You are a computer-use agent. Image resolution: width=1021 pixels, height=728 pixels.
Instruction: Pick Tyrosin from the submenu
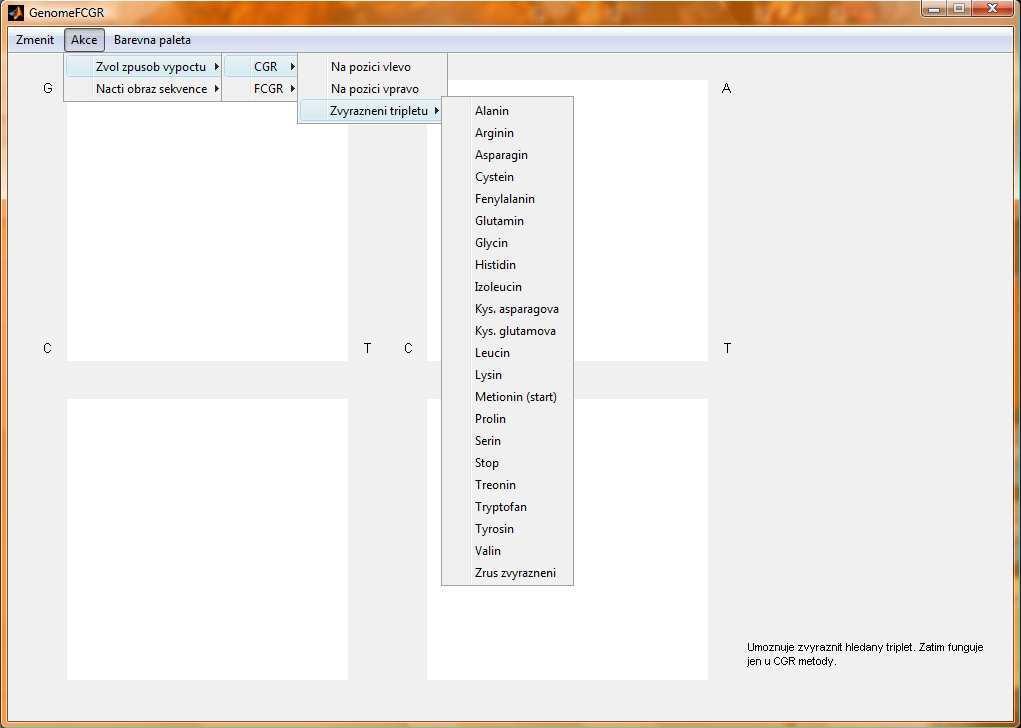click(507, 529)
